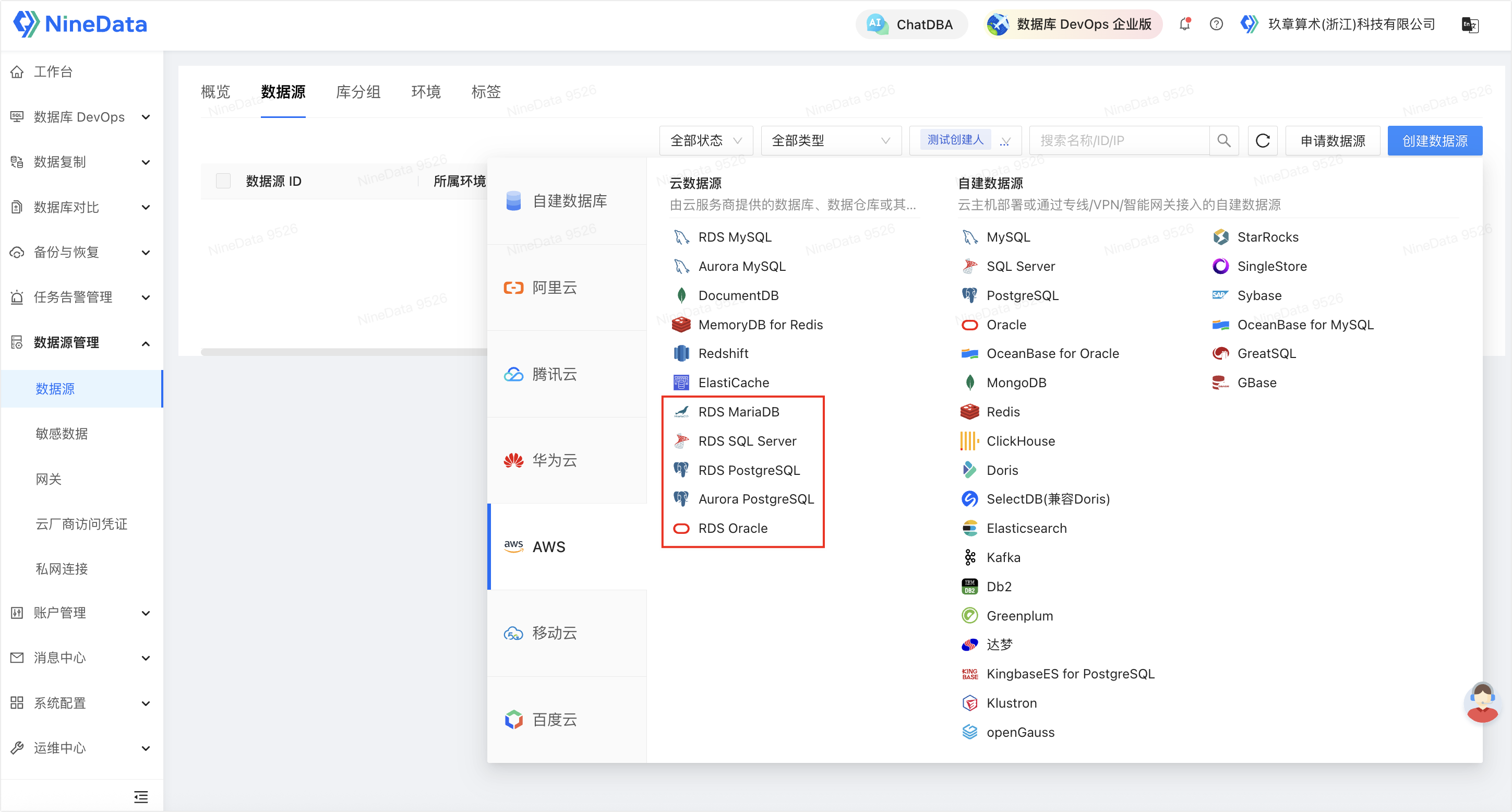Viewport: 1512px width, 812px height.
Task: Click the openGauss icon
Action: tap(969, 732)
